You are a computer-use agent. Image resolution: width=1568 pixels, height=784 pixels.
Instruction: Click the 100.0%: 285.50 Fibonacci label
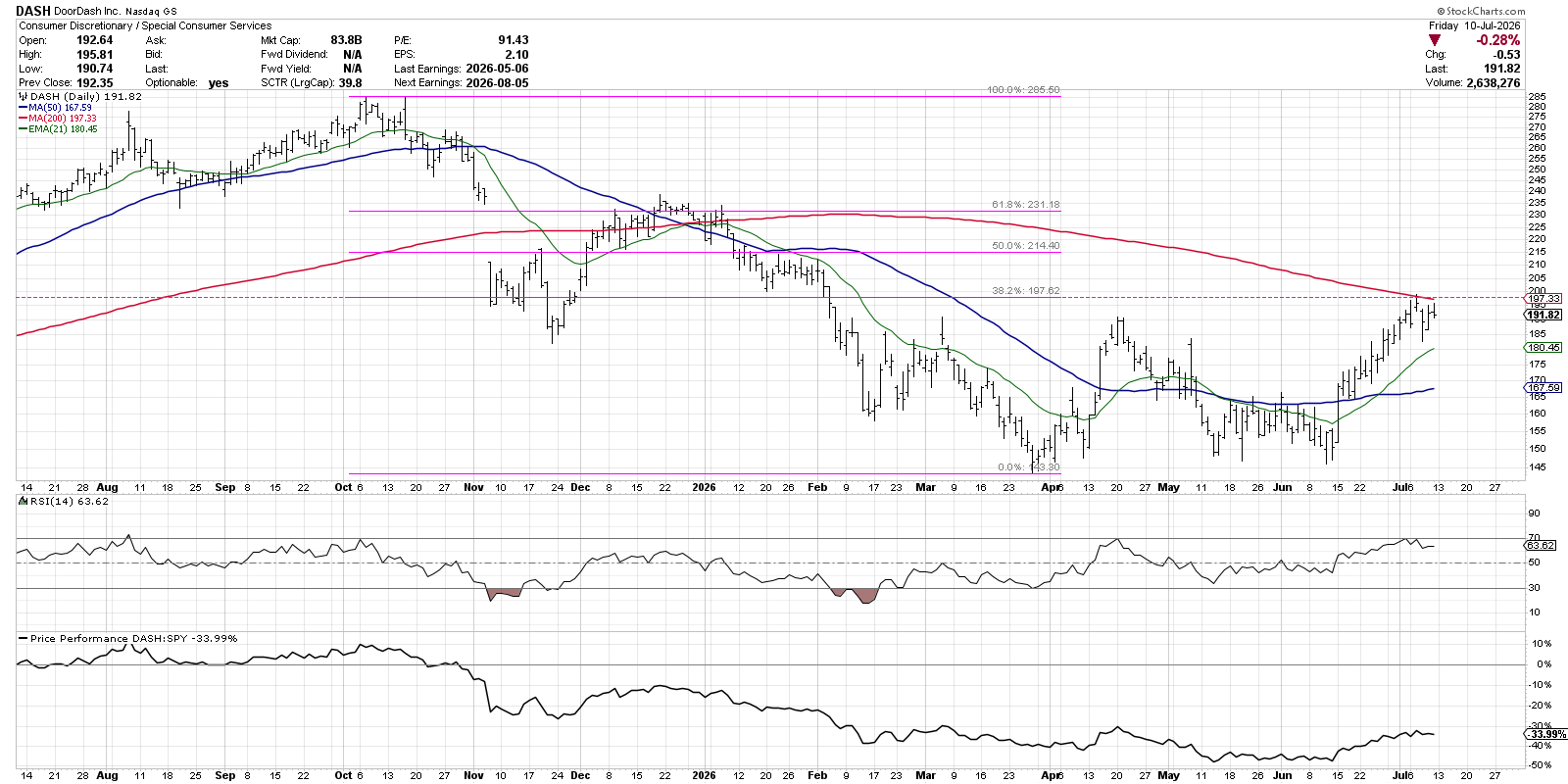(1023, 90)
